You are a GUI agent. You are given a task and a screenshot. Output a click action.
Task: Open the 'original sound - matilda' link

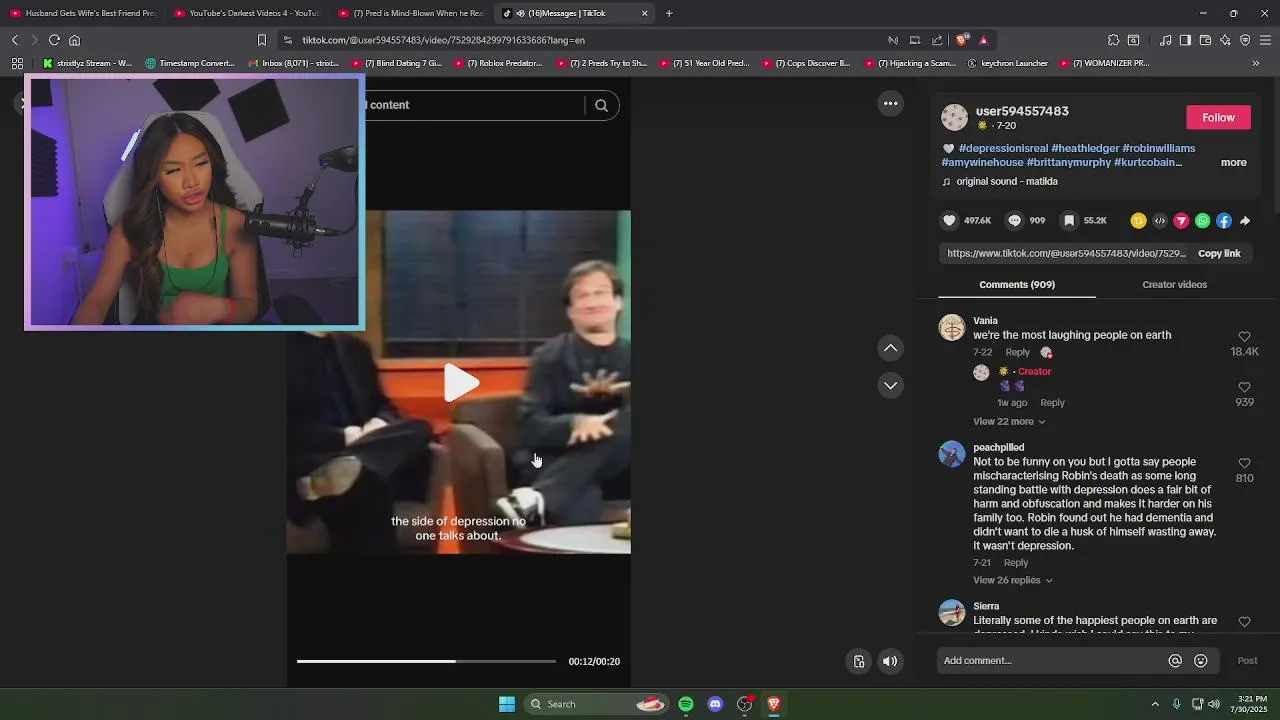click(x=1006, y=181)
